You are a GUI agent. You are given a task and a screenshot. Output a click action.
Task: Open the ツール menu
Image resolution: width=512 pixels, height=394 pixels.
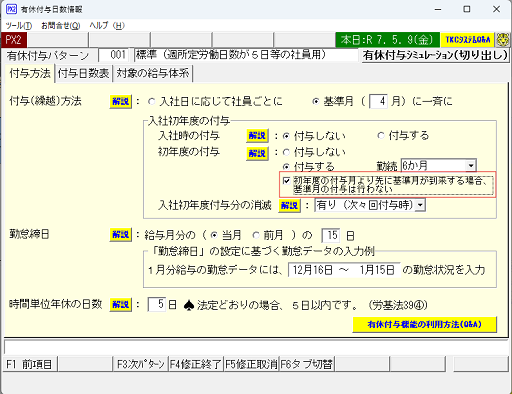[x=19, y=26]
